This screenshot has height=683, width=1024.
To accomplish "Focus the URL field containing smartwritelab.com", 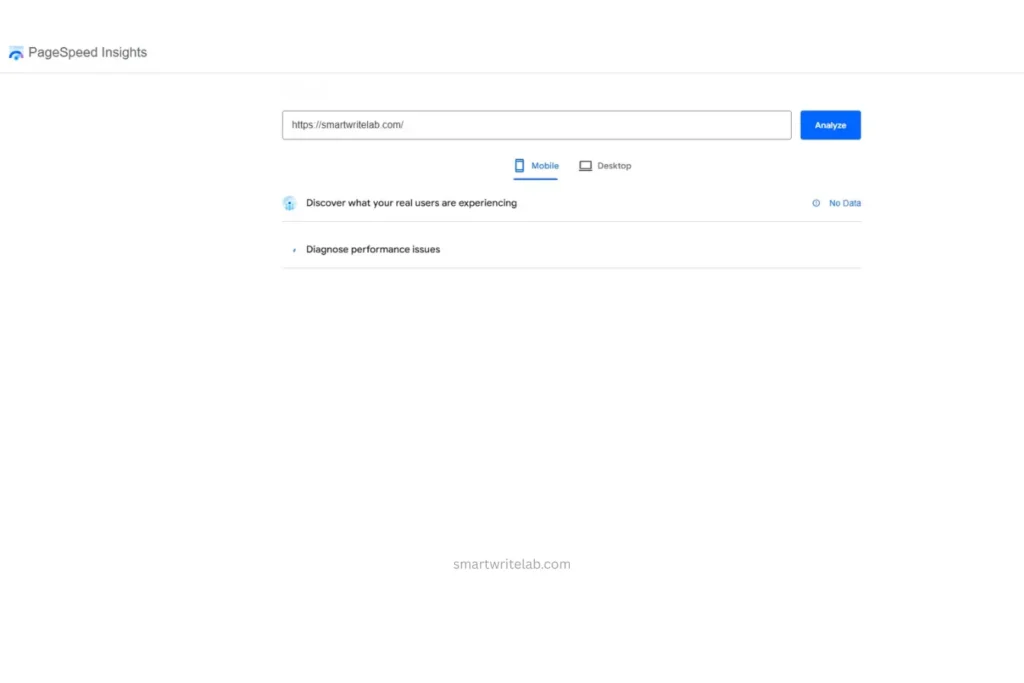I will pos(536,125).
